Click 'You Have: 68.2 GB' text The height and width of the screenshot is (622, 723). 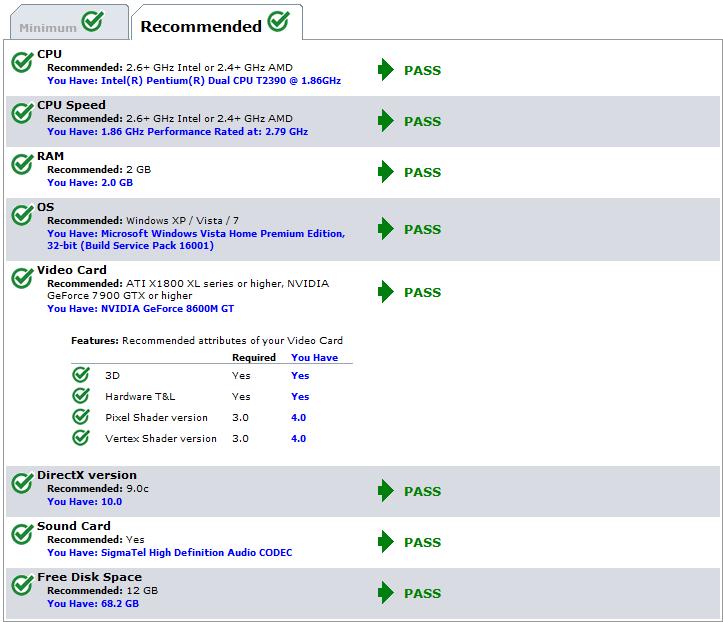pos(93,604)
